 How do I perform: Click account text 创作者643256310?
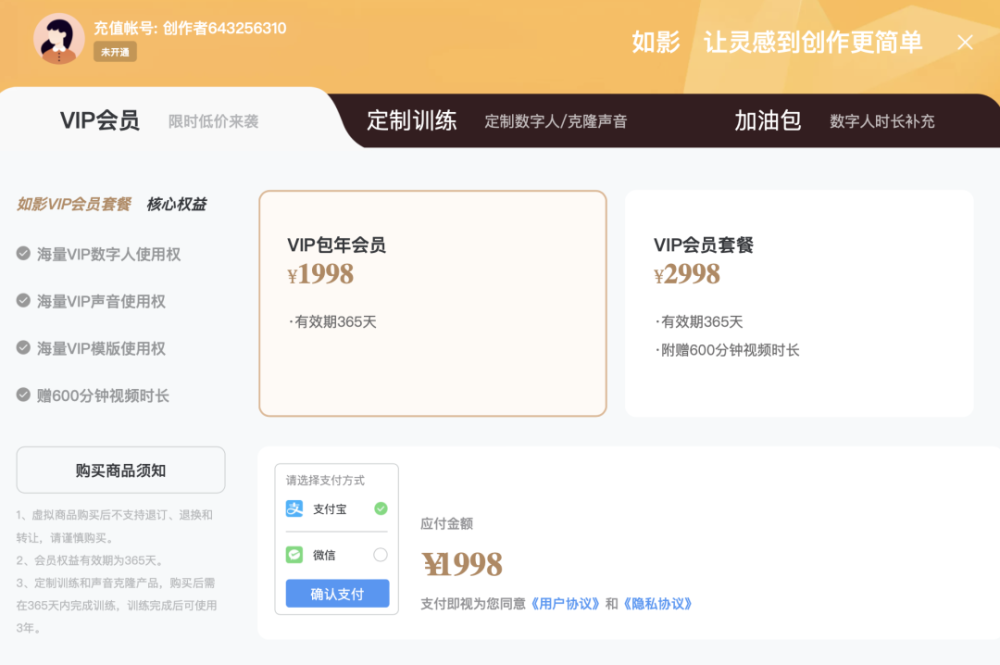click(224, 28)
